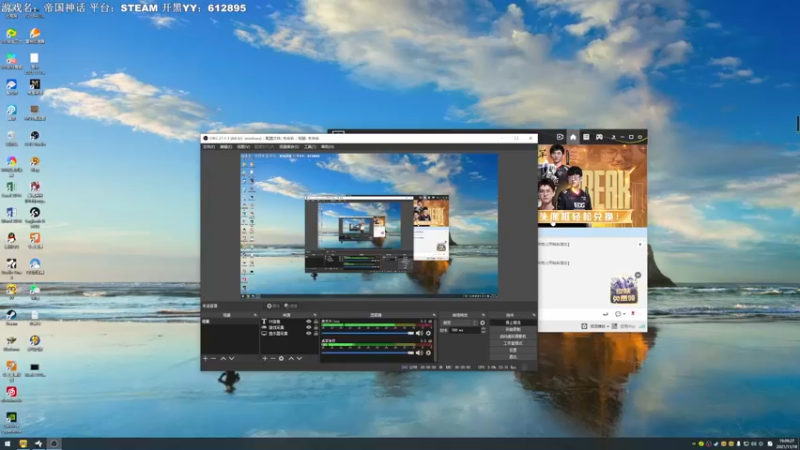The height and width of the screenshot is (450, 800).
Task: Click the Settings button in OBS Controls
Action: click(513, 350)
